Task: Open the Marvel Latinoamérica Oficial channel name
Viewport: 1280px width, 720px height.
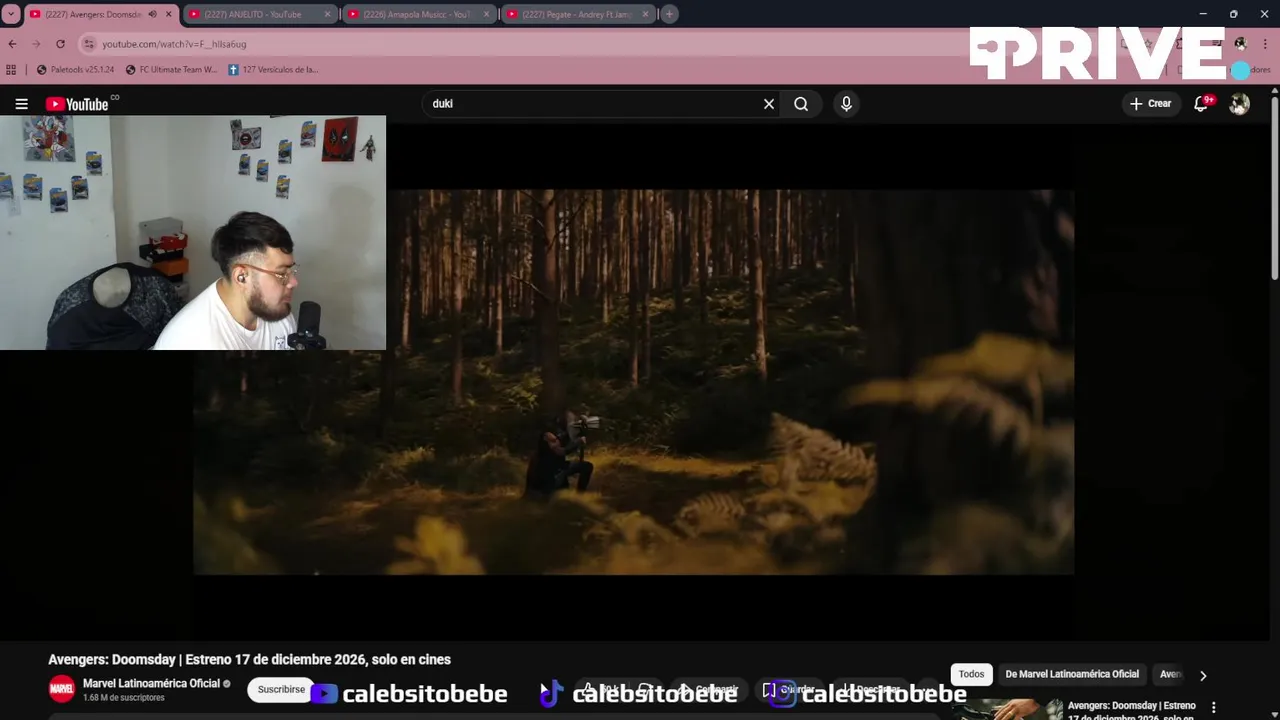Action: tap(151, 684)
